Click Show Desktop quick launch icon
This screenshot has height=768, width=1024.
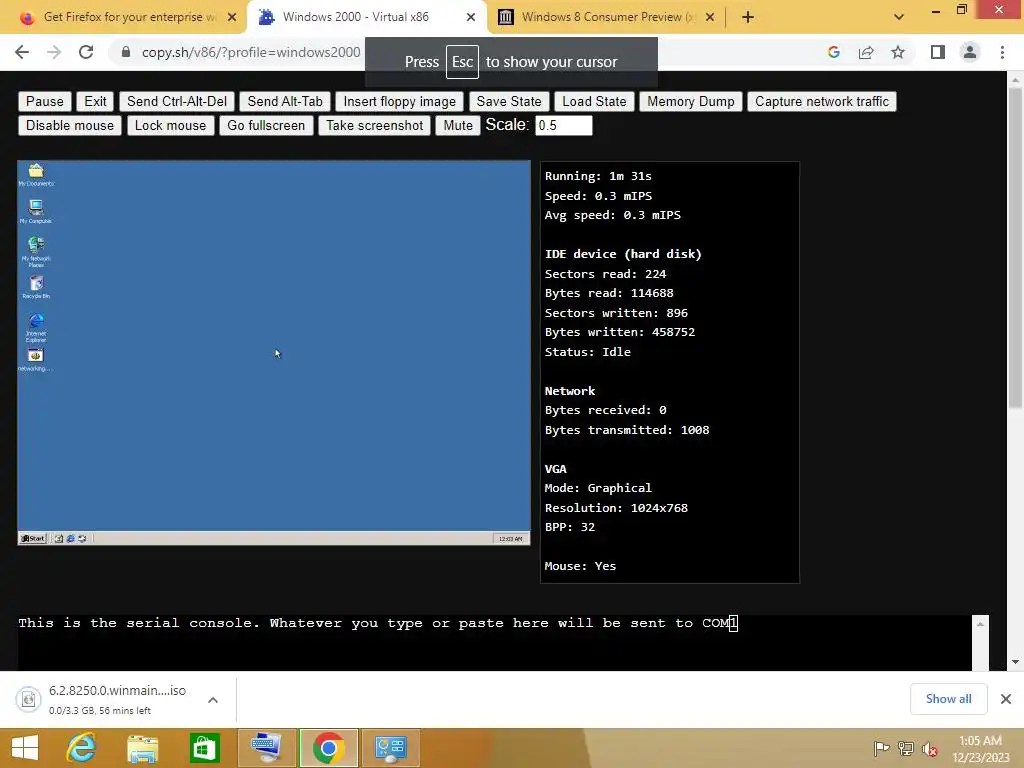[x=59, y=539]
